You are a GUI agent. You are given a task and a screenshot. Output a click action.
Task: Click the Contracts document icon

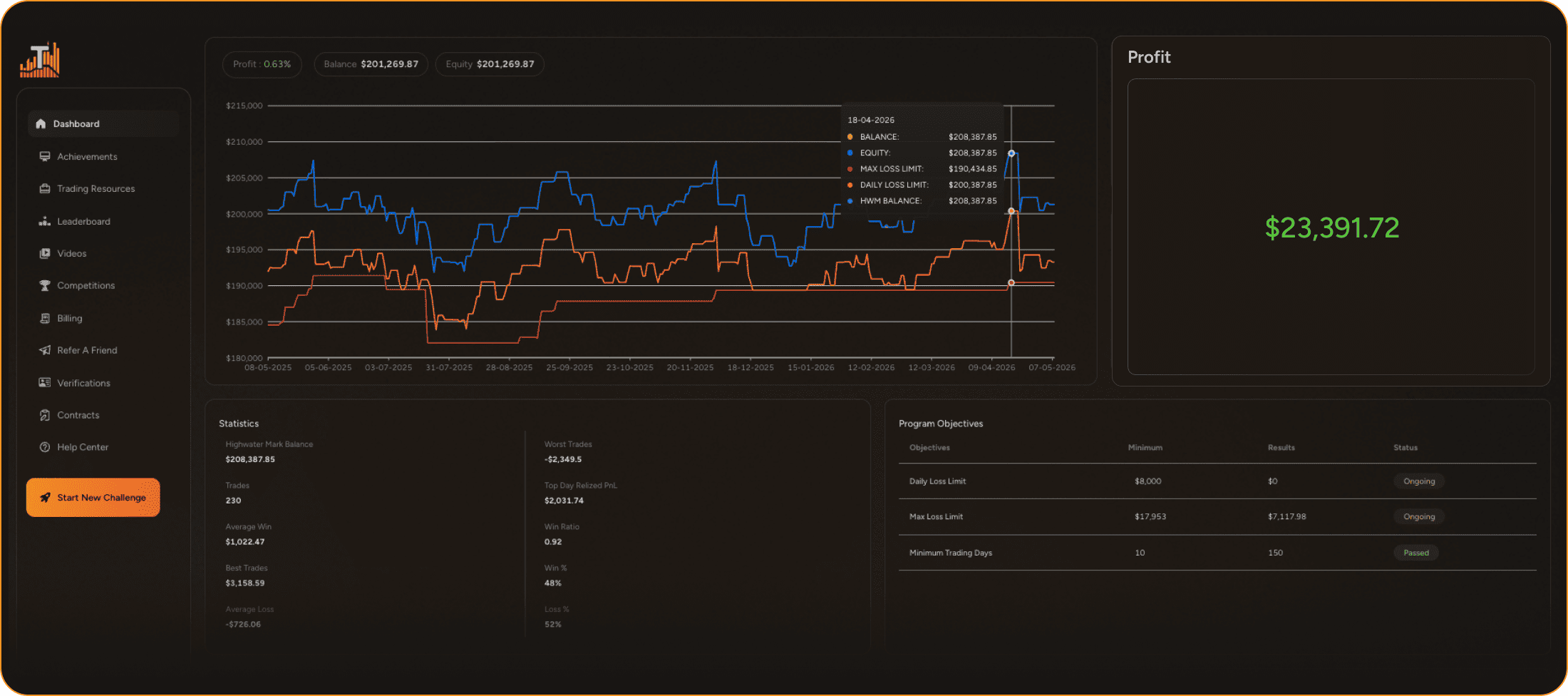click(45, 415)
